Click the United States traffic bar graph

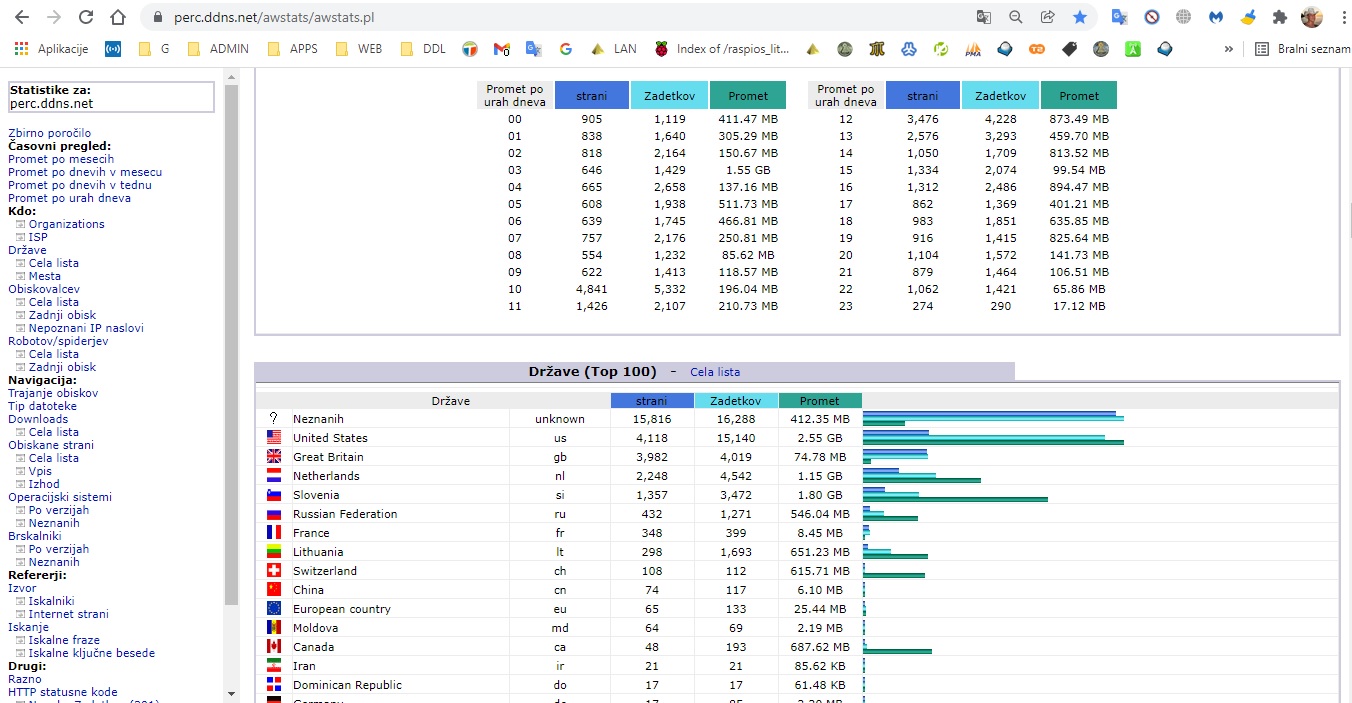click(993, 438)
